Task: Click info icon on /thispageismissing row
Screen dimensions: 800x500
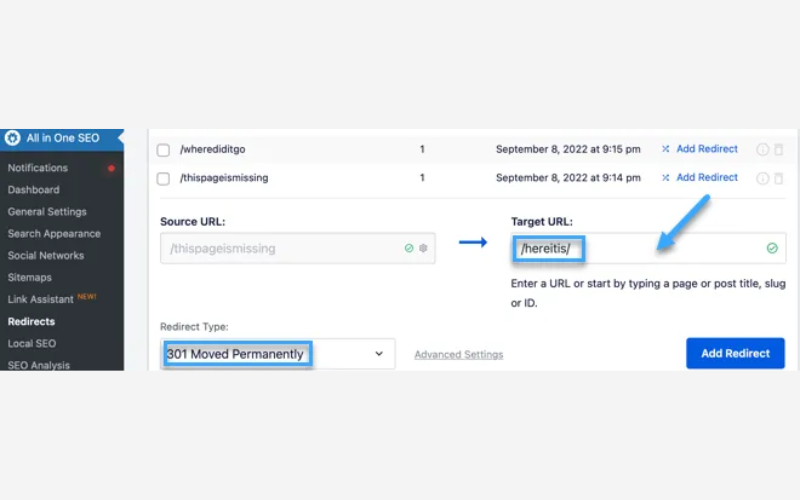Action: (x=763, y=178)
